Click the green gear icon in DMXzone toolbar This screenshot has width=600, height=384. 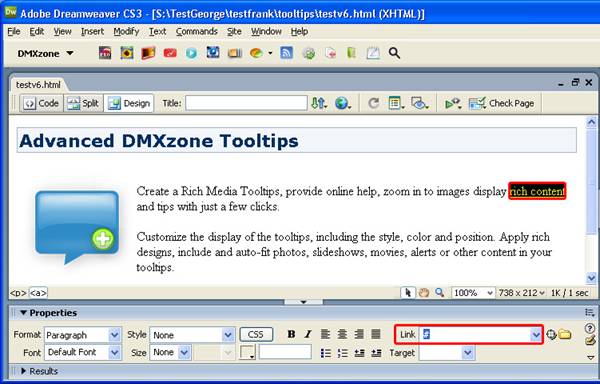308,53
